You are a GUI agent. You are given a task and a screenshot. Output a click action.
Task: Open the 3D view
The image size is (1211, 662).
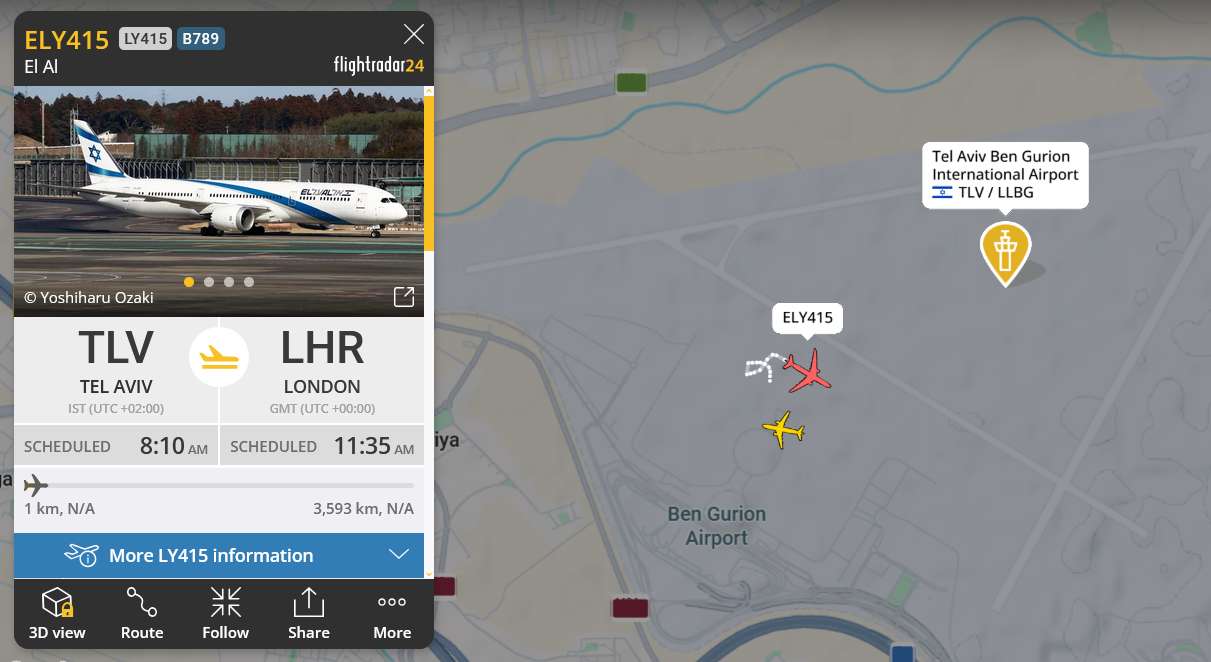point(57,613)
